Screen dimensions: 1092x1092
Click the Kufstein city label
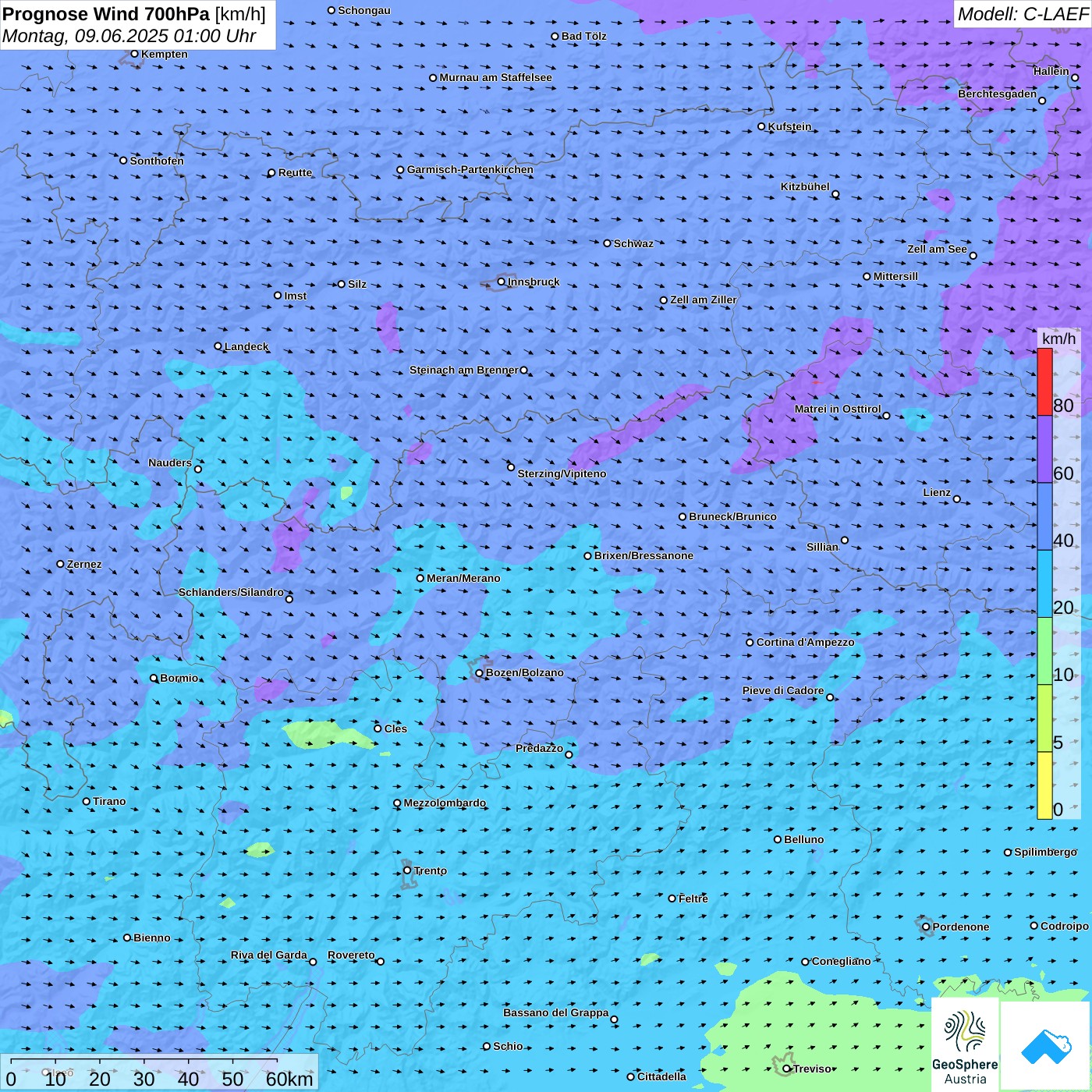[x=789, y=126]
